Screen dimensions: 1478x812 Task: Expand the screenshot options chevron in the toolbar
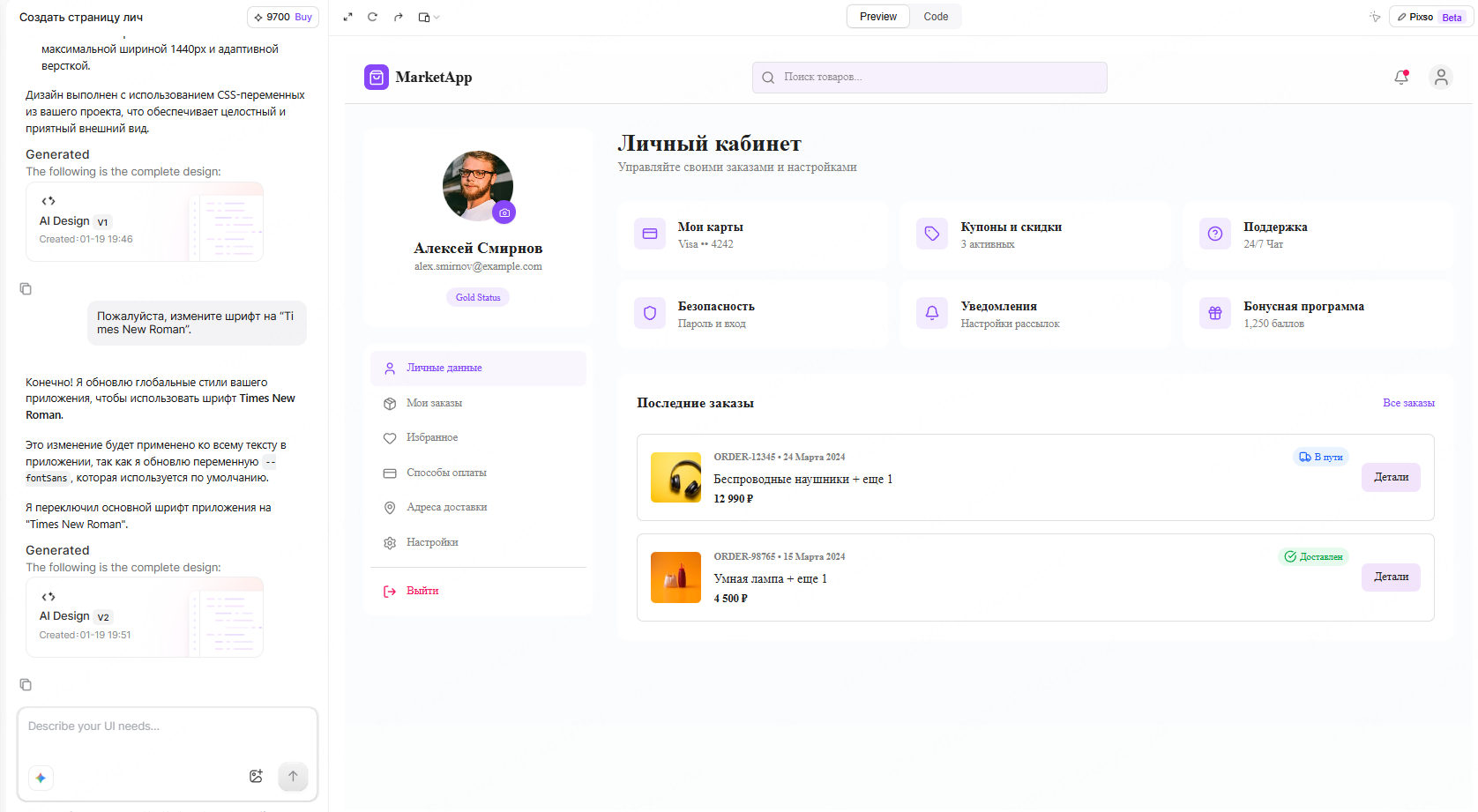tap(437, 16)
